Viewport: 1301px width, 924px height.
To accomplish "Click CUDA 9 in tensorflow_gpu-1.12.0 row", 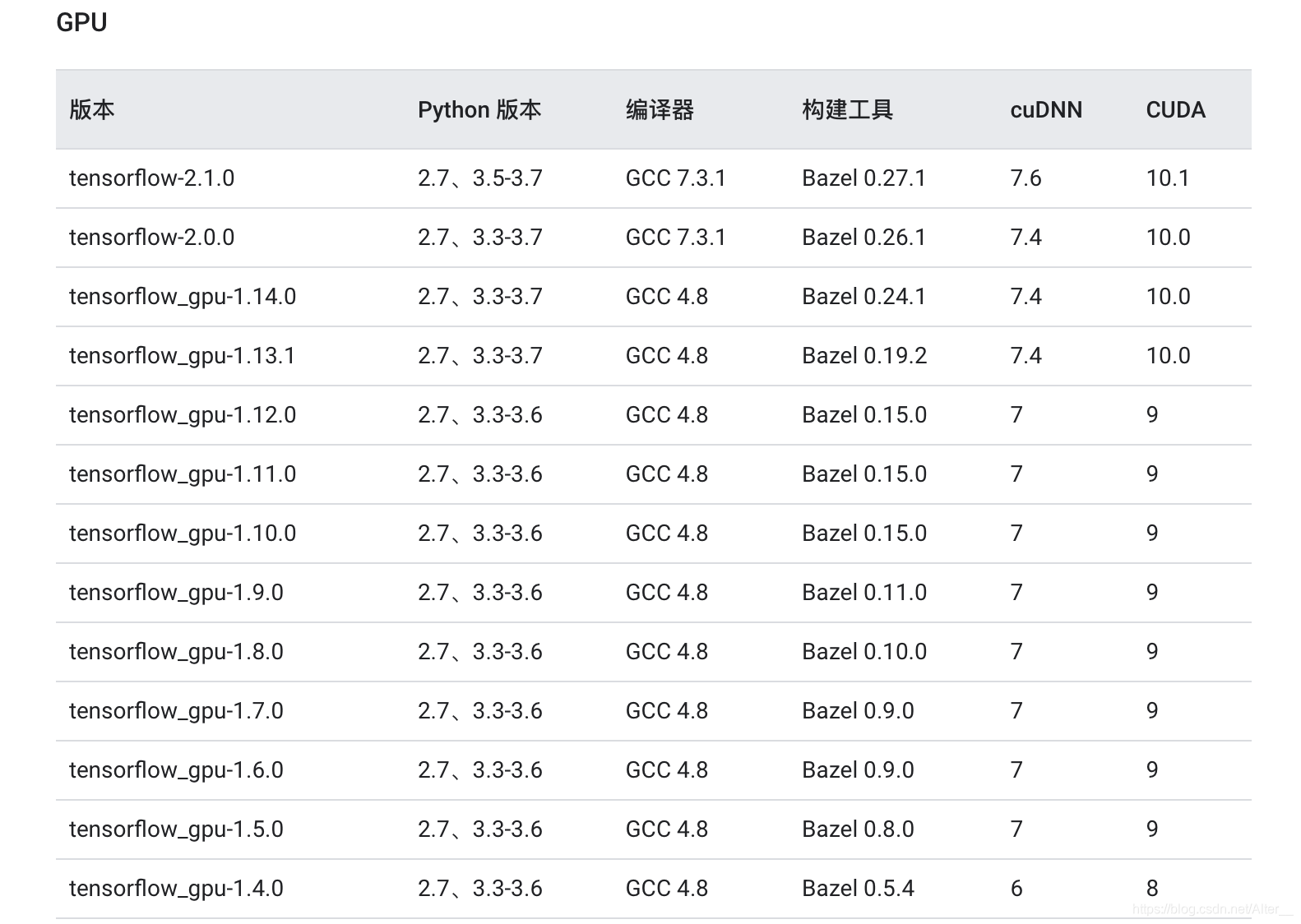I will pos(1152,415).
